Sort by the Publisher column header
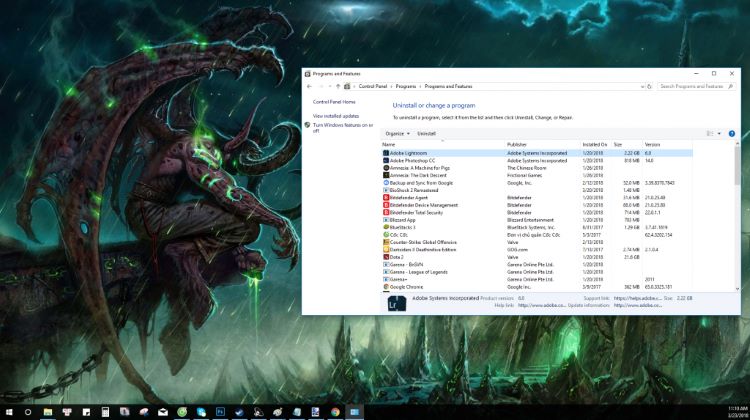 click(x=542, y=144)
